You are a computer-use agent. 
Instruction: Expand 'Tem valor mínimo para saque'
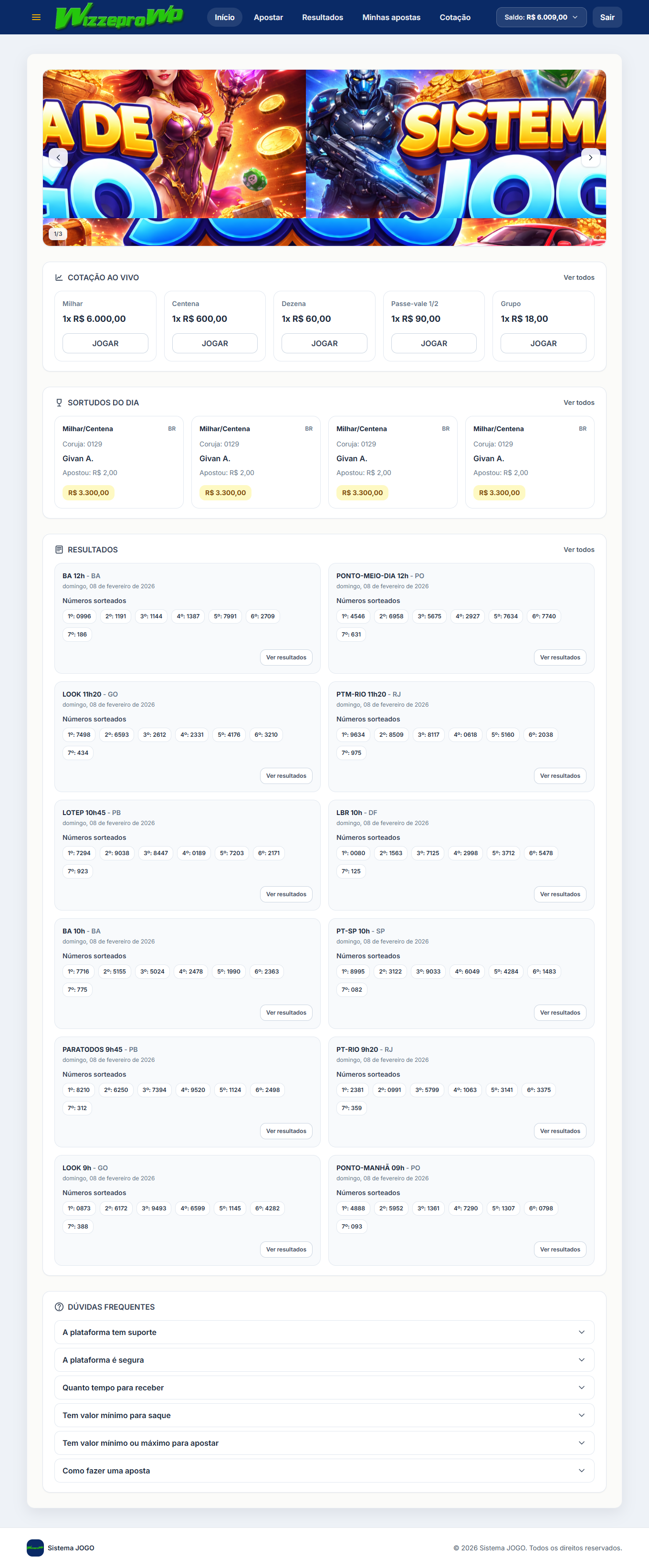(x=324, y=1415)
